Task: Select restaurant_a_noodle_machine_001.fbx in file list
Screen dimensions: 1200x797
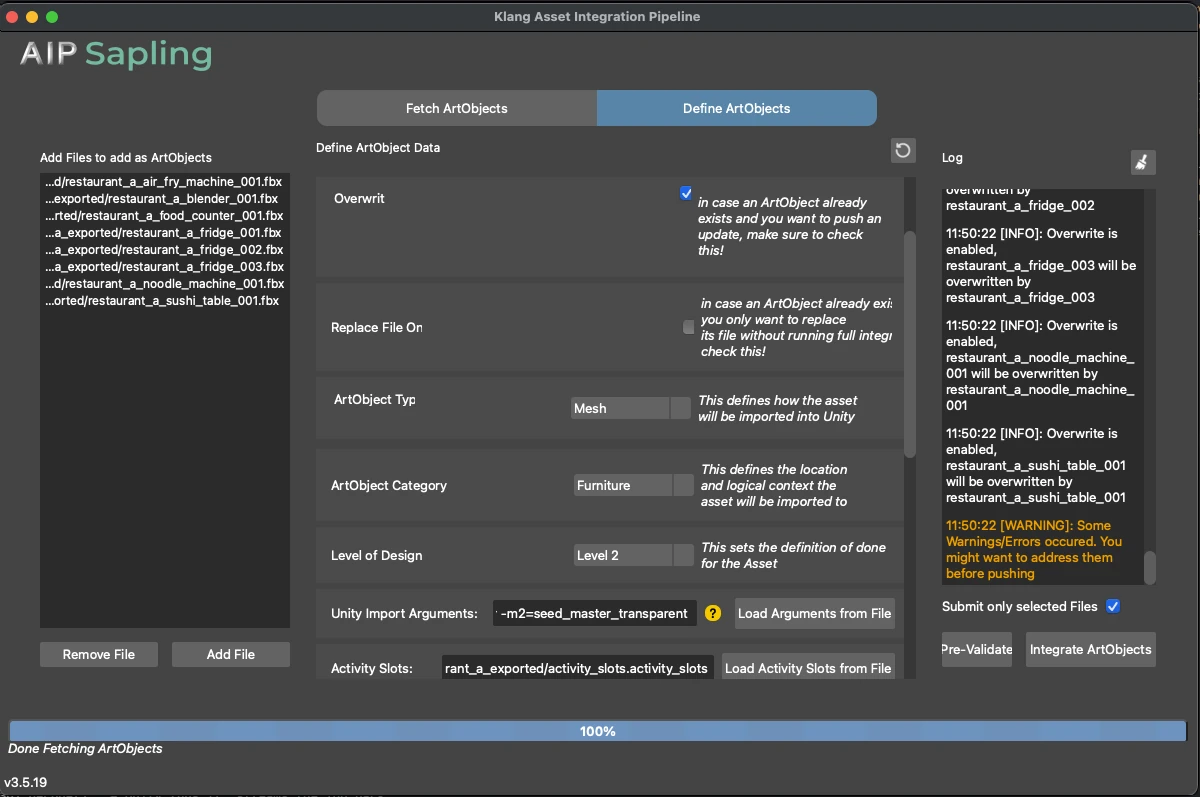Action: click(x=165, y=284)
